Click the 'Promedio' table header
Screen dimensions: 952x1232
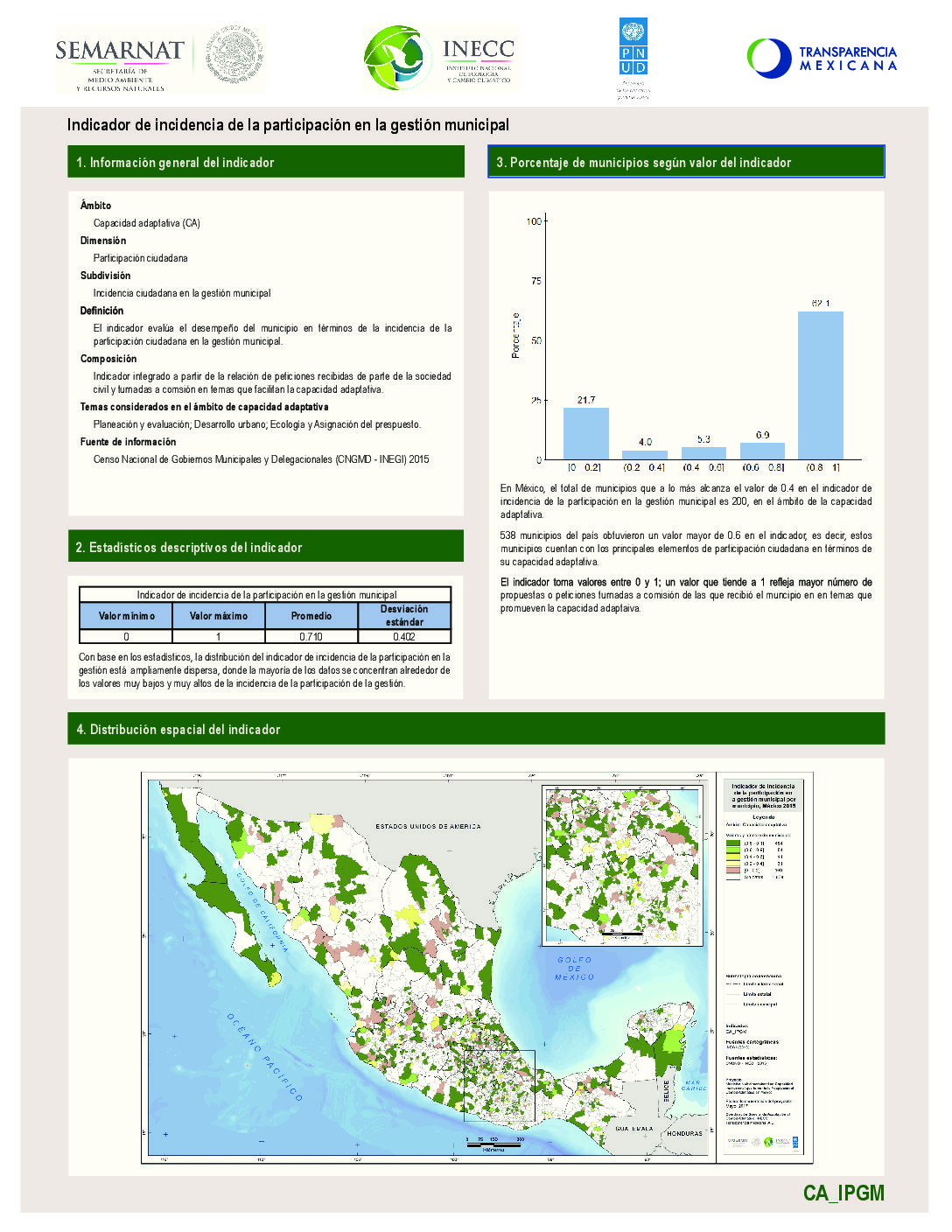(311, 616)
